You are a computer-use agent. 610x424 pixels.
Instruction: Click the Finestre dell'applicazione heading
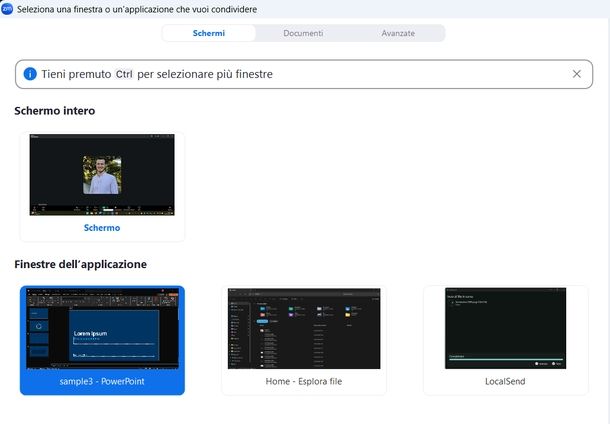click(81, 265)
